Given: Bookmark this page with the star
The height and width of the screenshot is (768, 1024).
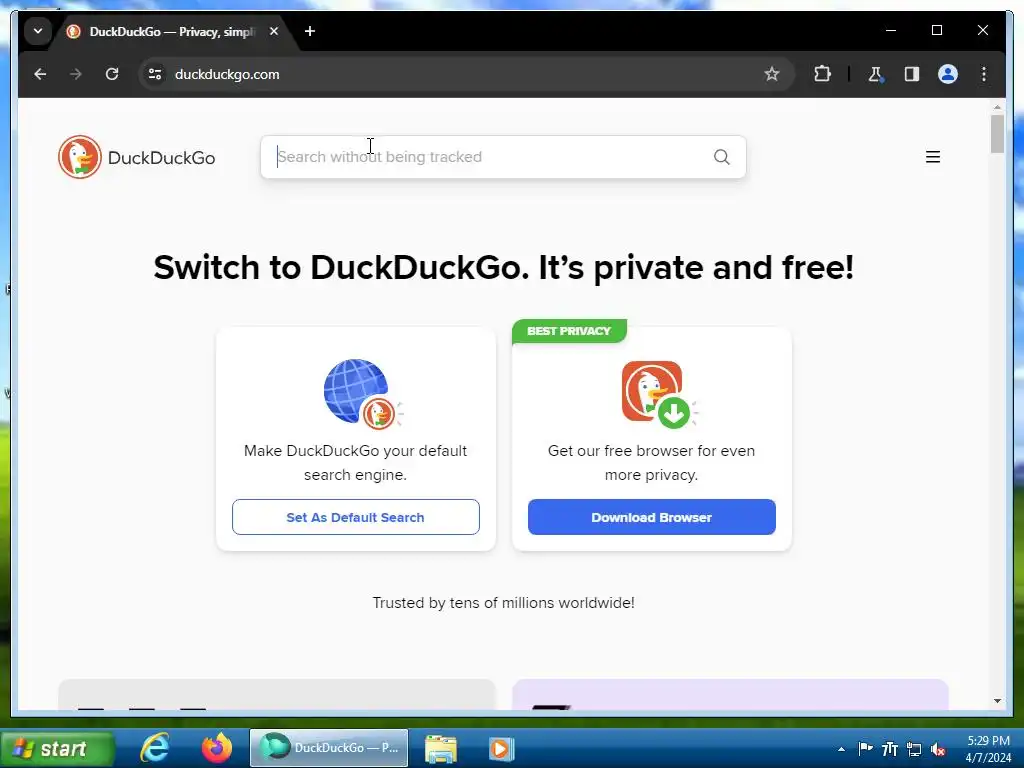Looking at the screenshot, I should coord(772,74).
